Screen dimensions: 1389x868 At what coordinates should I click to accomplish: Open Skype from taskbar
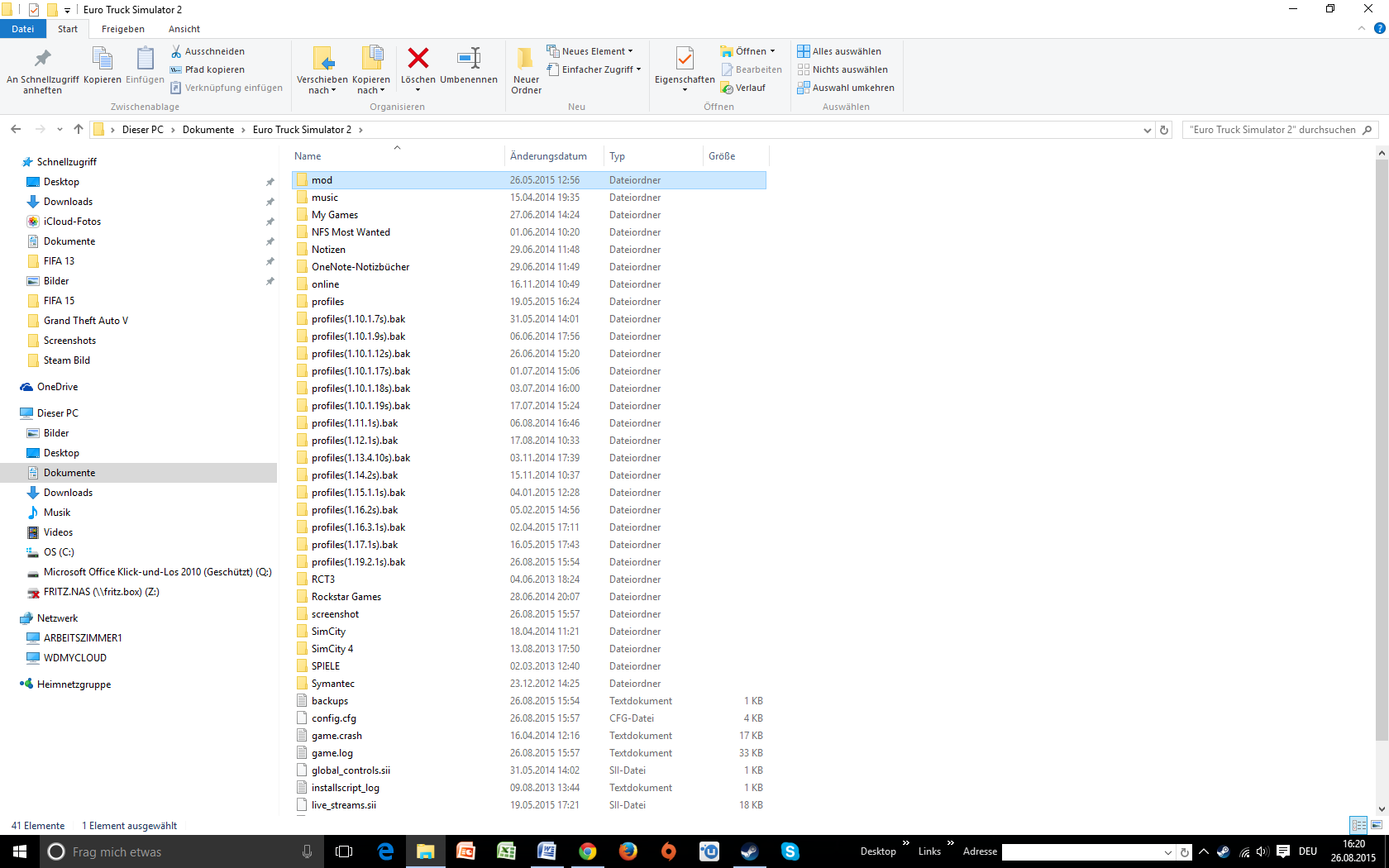click(790, 851)
